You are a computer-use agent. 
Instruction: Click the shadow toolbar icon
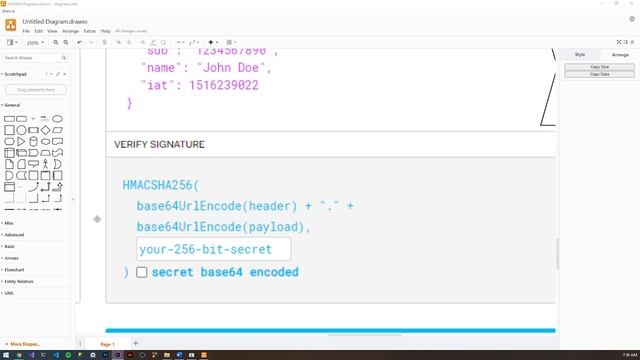(x=163, y=42)
